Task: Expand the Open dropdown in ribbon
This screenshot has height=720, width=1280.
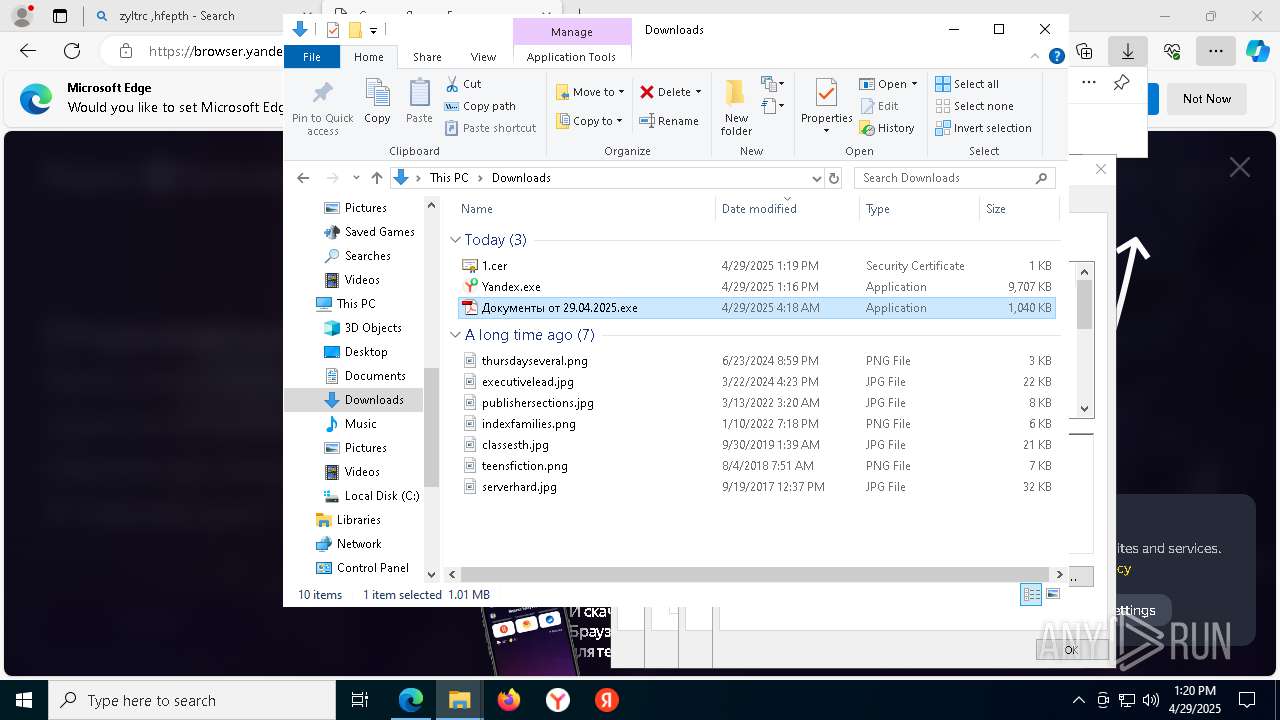Action: tap(888, 84)
